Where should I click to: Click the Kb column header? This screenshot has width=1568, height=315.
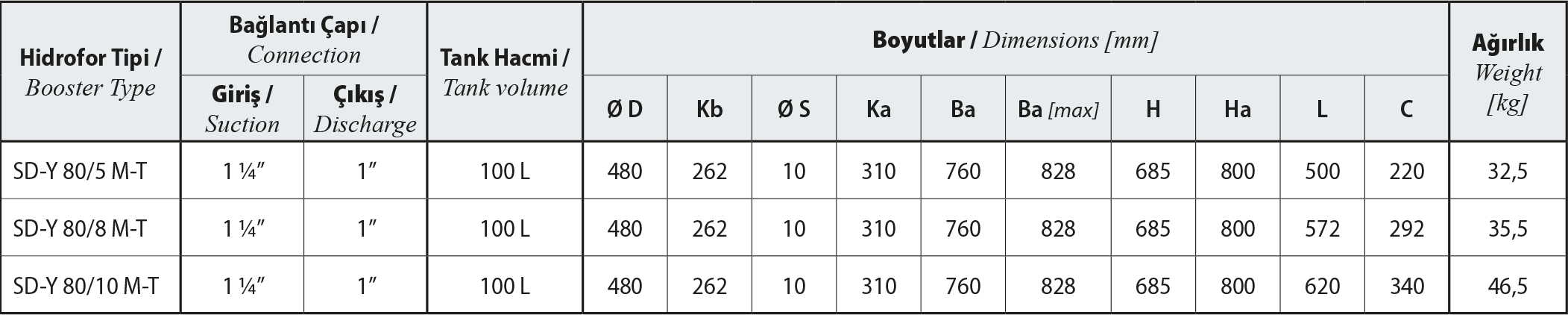709,109
